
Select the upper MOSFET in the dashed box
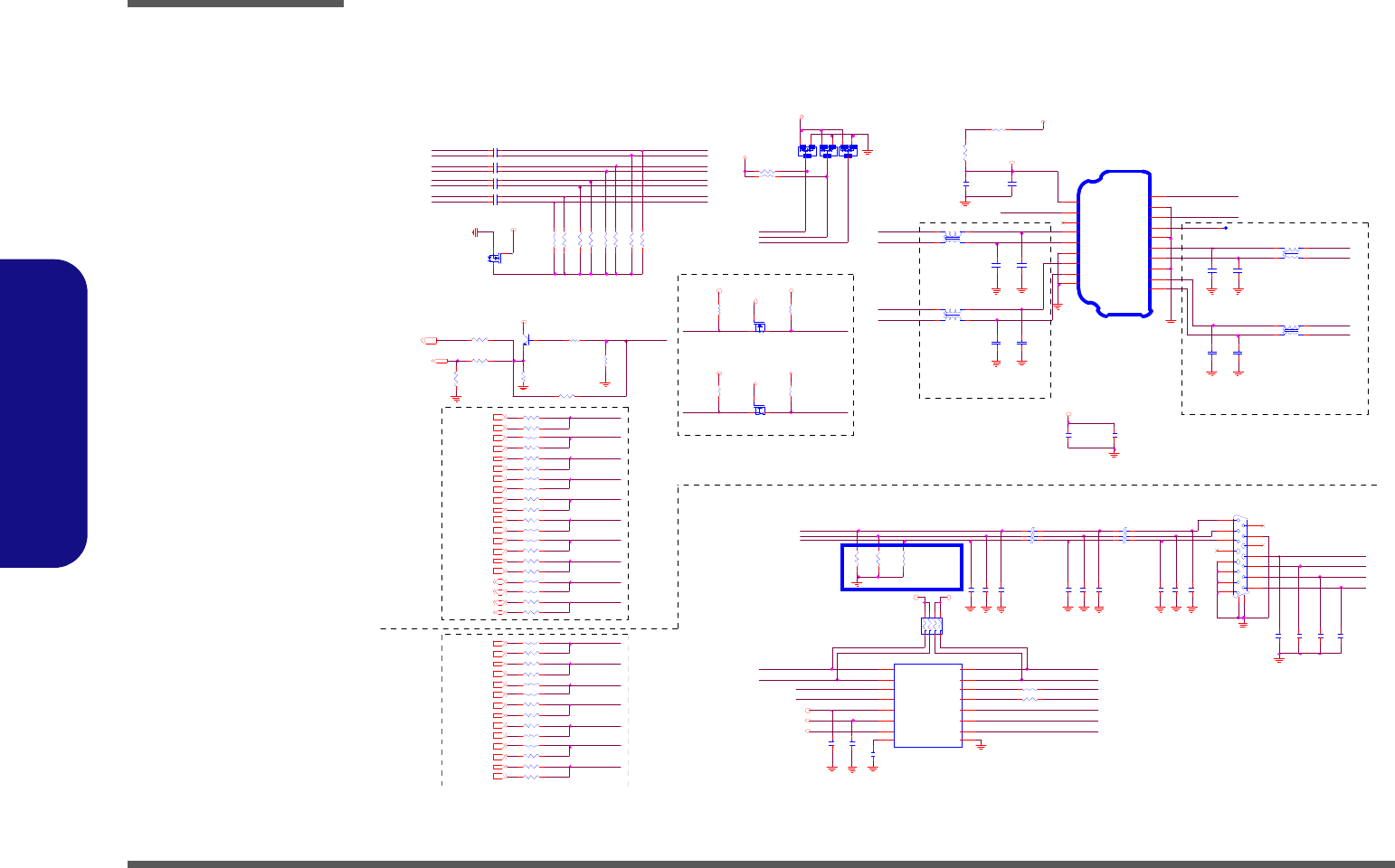pyautogui.click(x=759, y=326)
